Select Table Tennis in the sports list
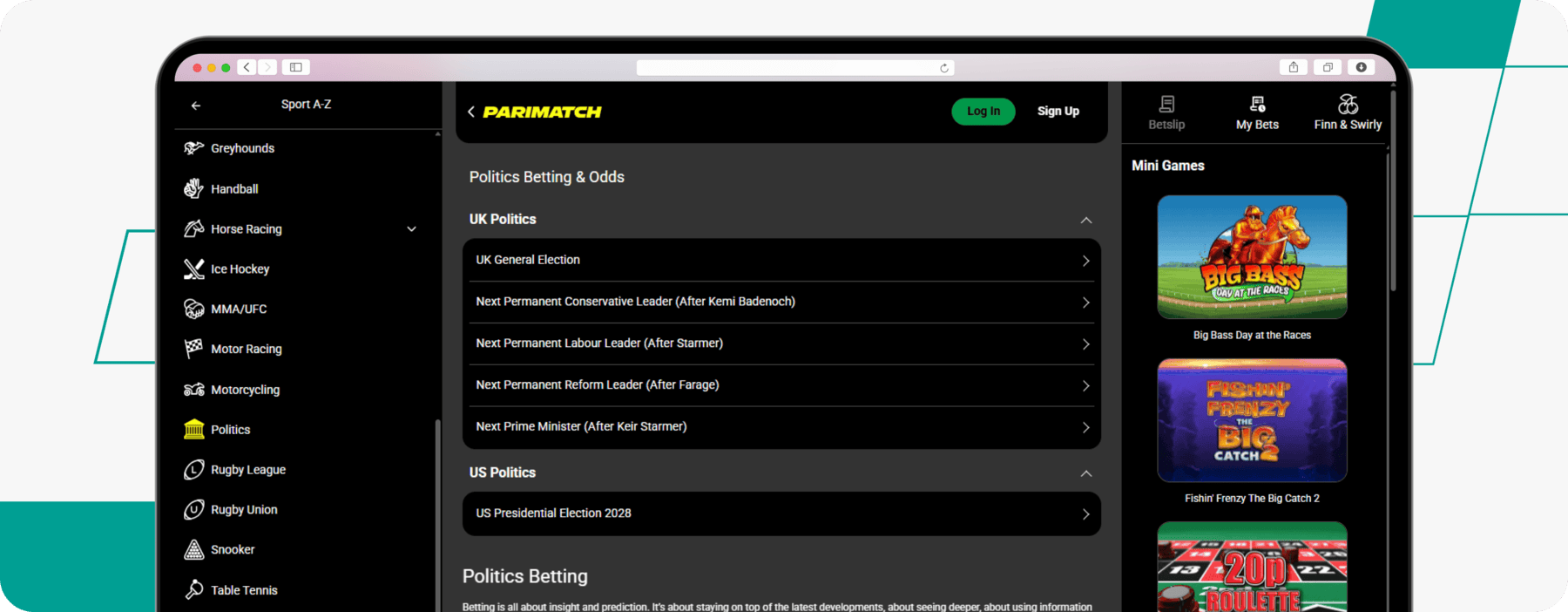This screenshot has width=1568, height=612. pos(244,590)
